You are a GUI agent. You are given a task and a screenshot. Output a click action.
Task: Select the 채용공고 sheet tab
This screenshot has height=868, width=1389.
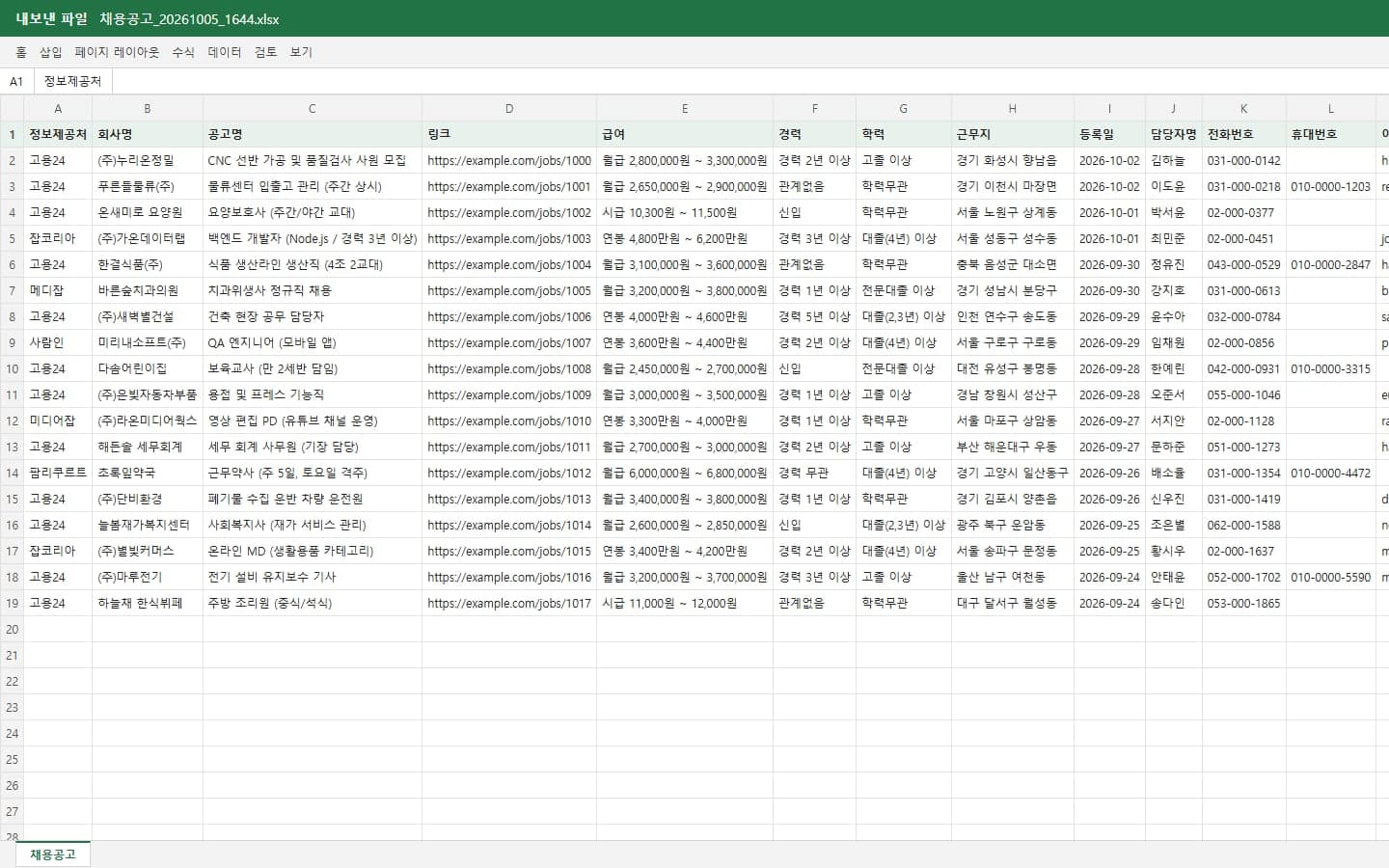pyautogui.click(x=53, y=854)
